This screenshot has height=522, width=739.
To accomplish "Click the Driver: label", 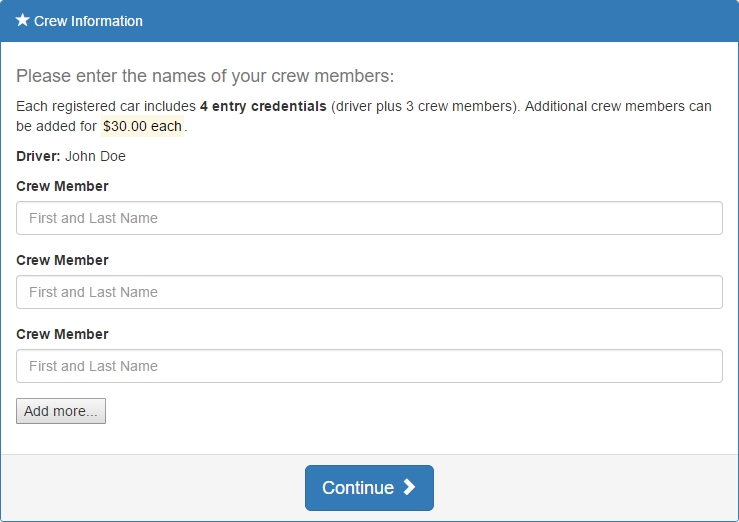I will coord(38,156).
